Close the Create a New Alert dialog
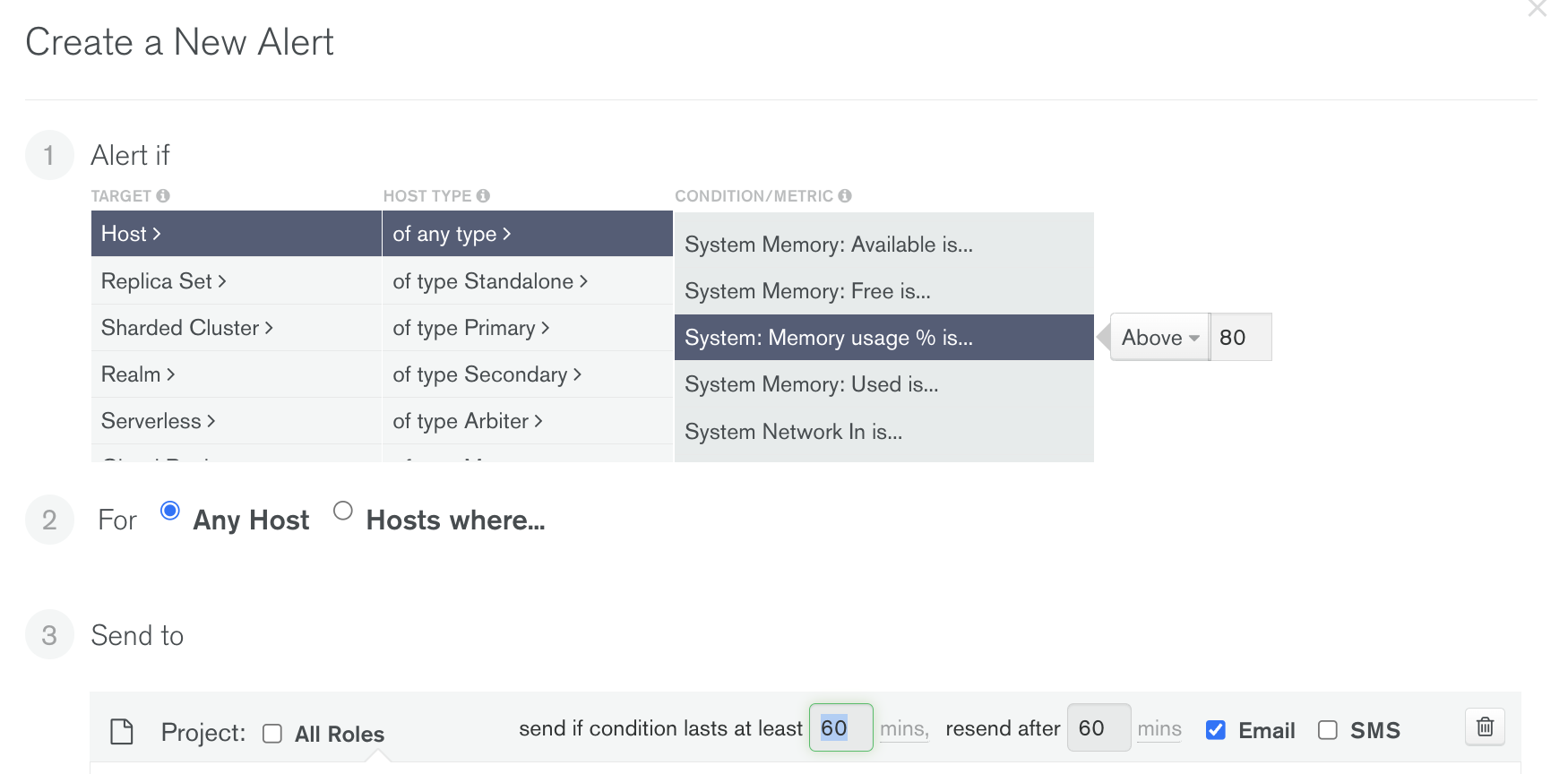Image resolution: width=1568 pixels, height=774 pixels. click(1538, 9)
